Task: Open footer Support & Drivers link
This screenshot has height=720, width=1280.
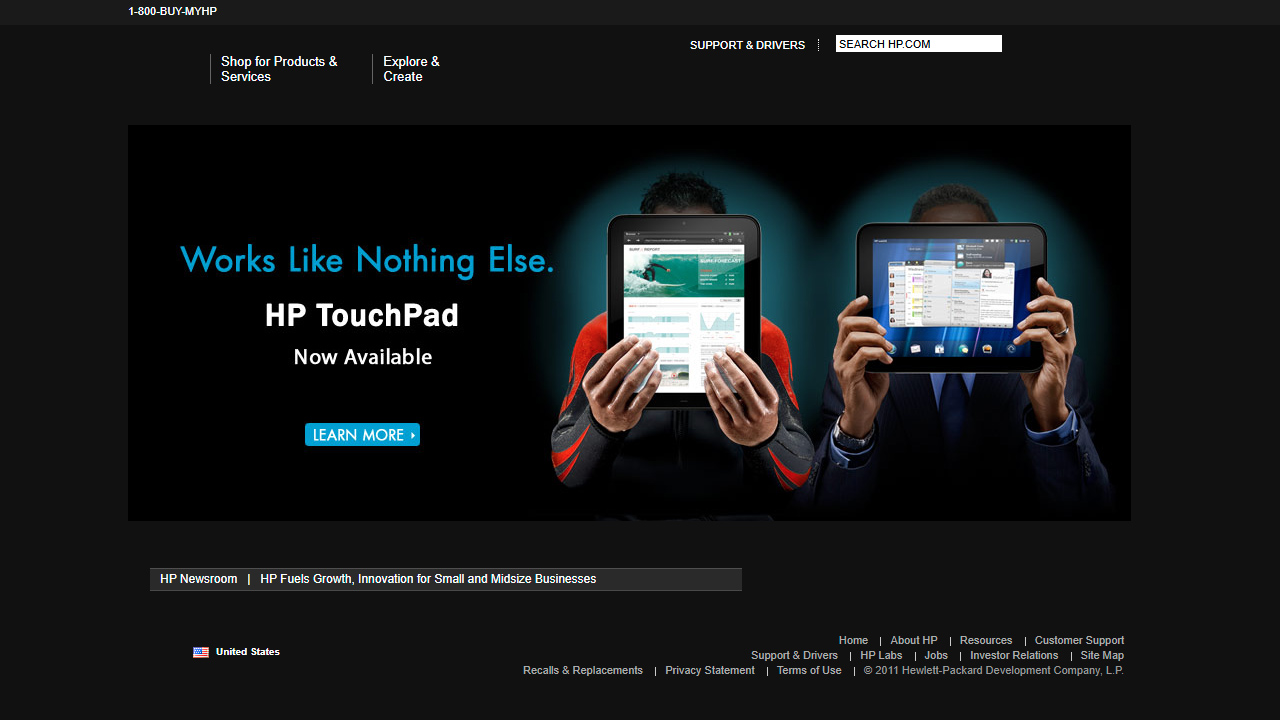Action: (794, 655)
